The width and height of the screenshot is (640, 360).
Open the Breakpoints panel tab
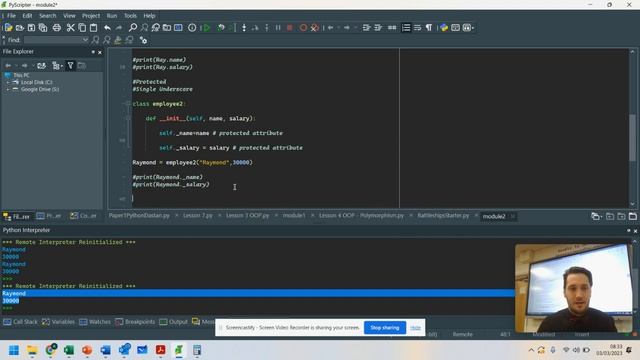click(x=135, y=322)
